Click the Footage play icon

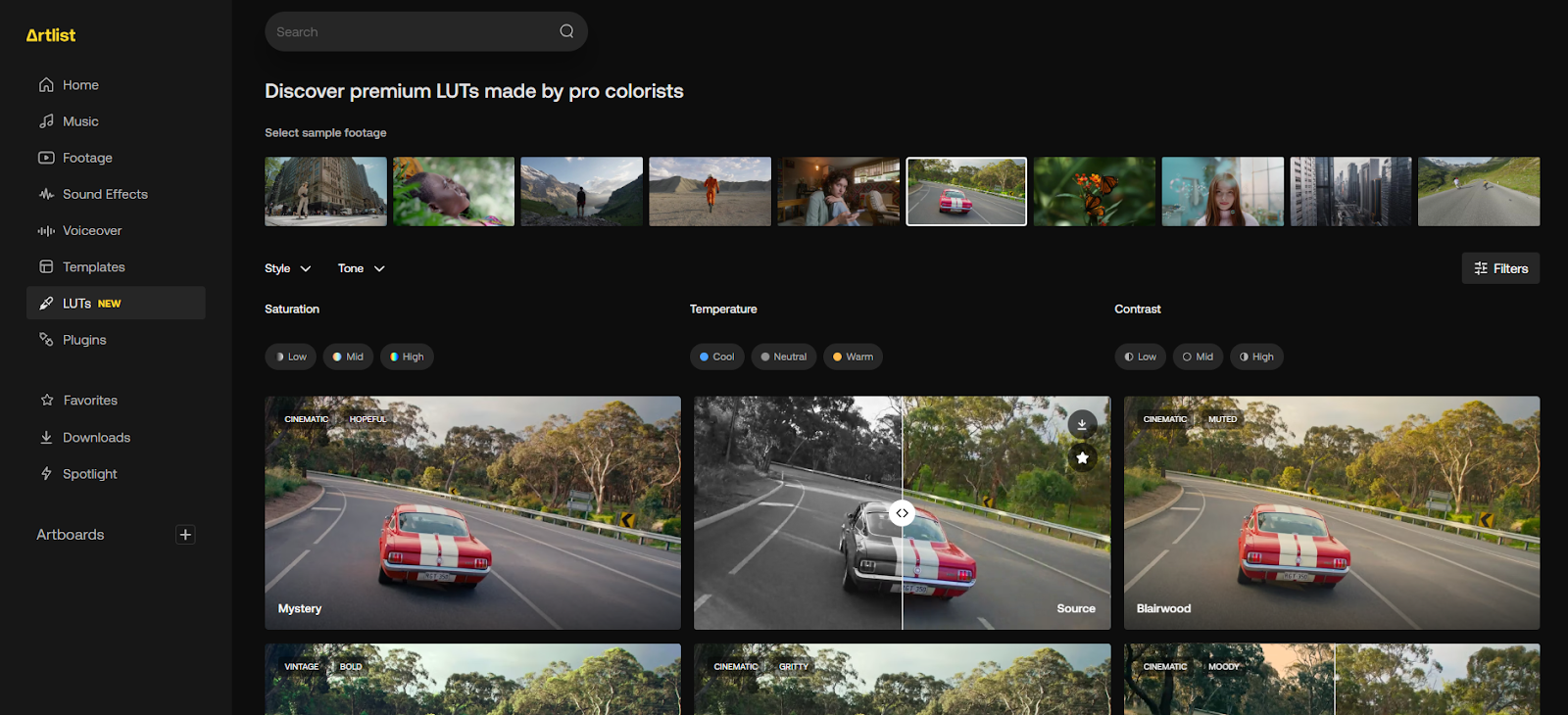pos(46,158)
